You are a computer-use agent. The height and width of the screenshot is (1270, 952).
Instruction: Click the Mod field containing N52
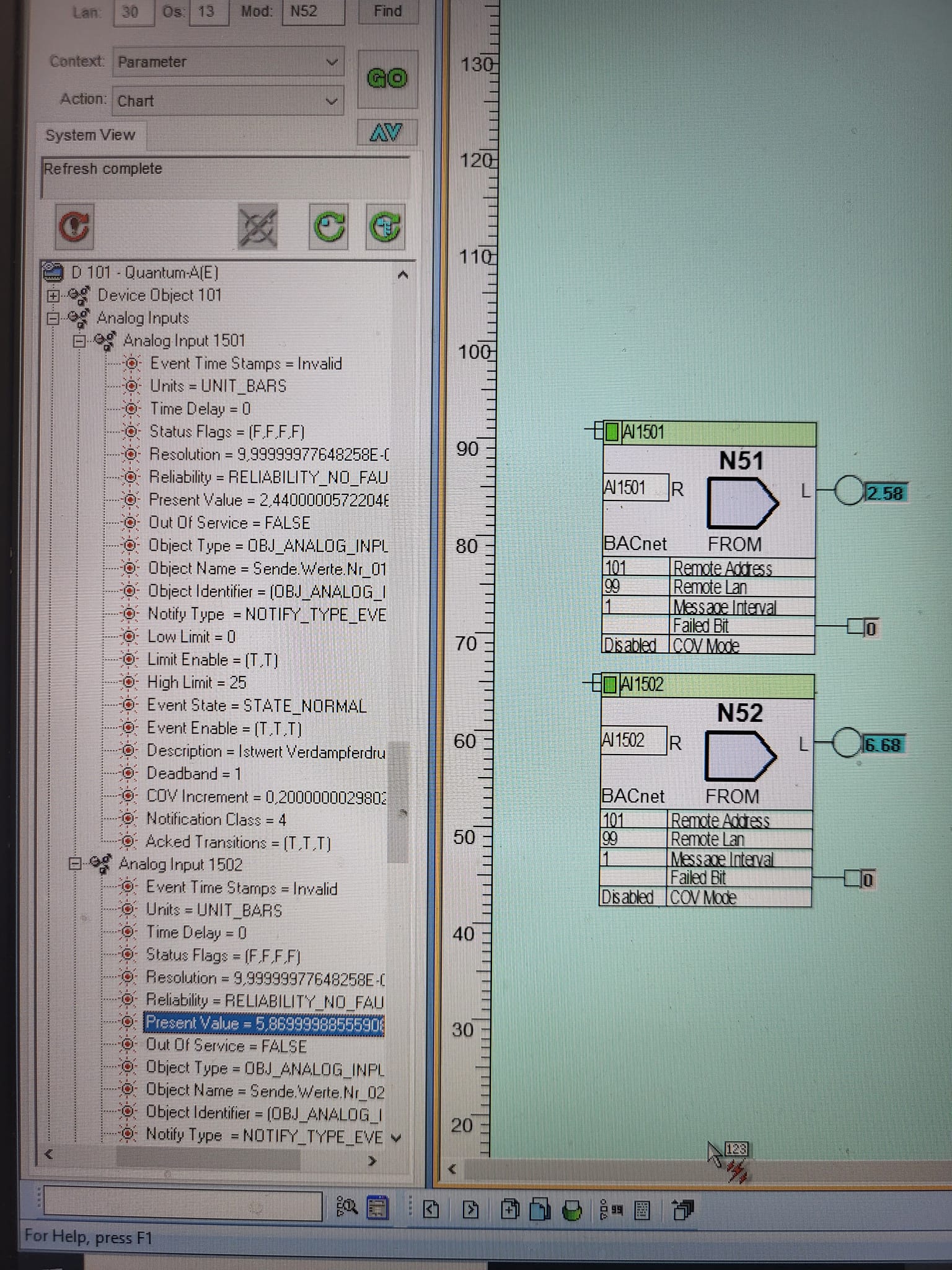(x=313, y=12)
